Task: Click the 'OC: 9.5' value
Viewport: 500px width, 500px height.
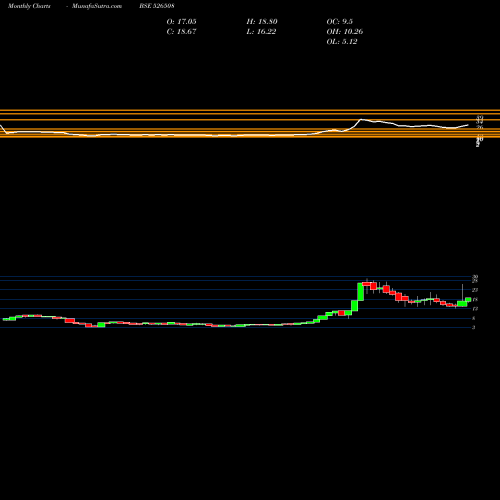Action: point(340,22)
